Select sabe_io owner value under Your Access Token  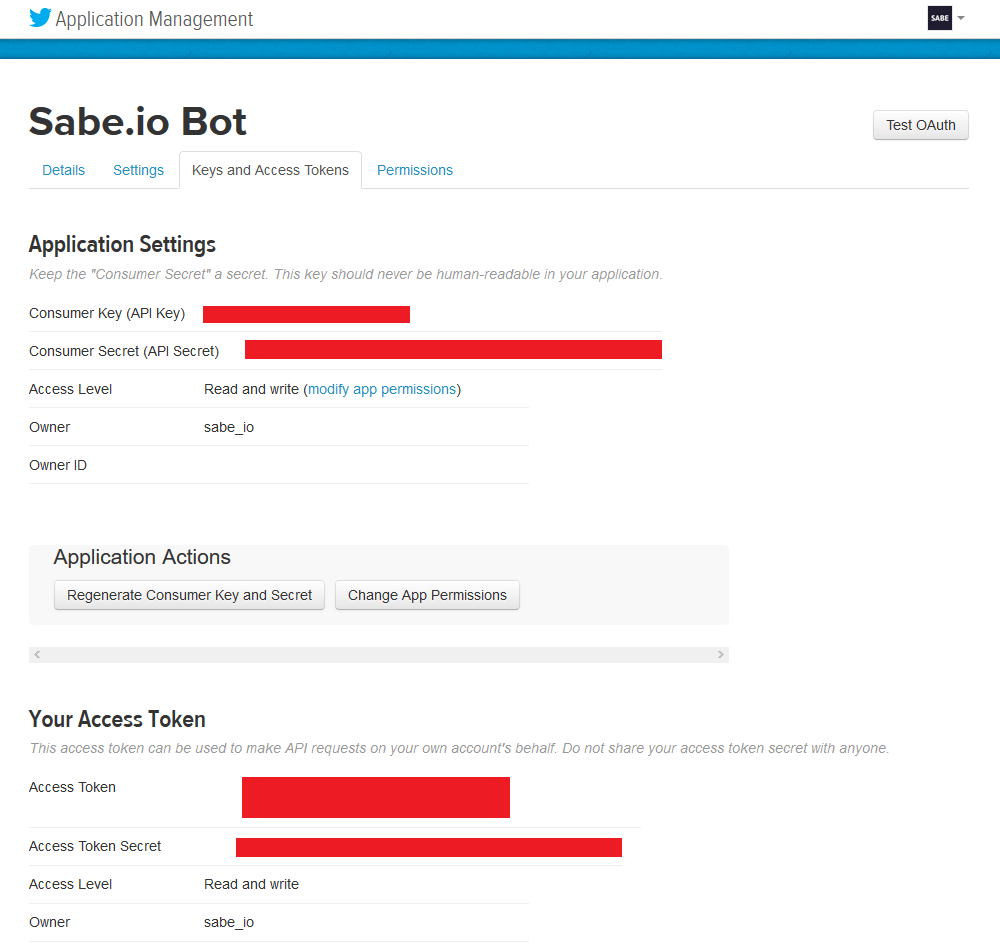click(229, 922)
